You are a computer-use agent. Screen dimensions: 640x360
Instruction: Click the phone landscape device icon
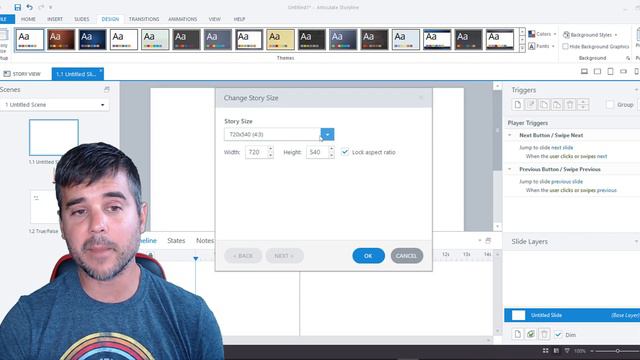623,71
